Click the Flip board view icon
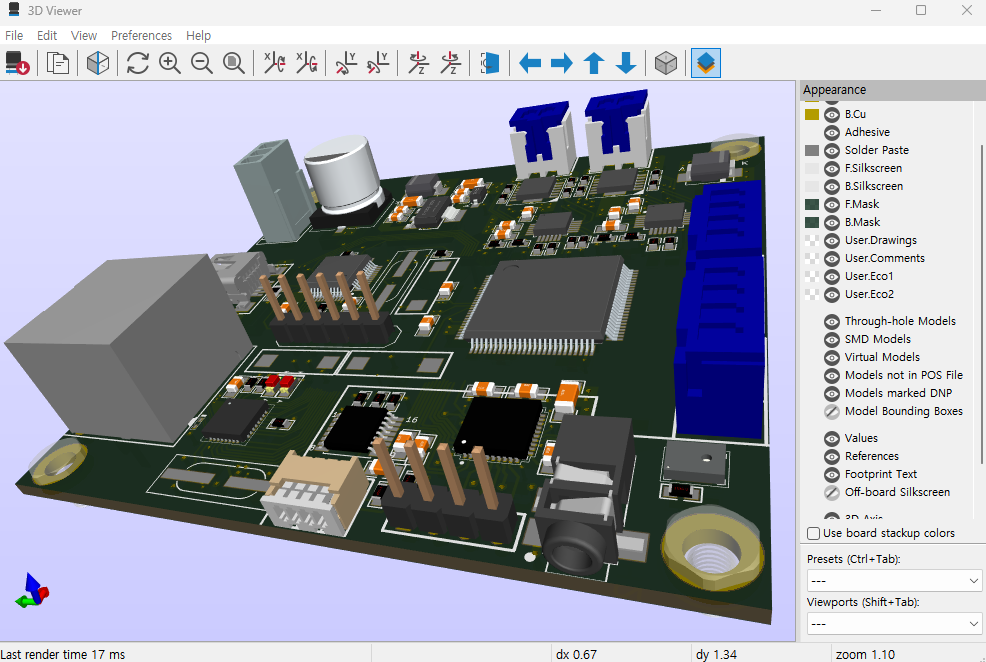Viewport: 986px width, 662px height. click(489, 64)
